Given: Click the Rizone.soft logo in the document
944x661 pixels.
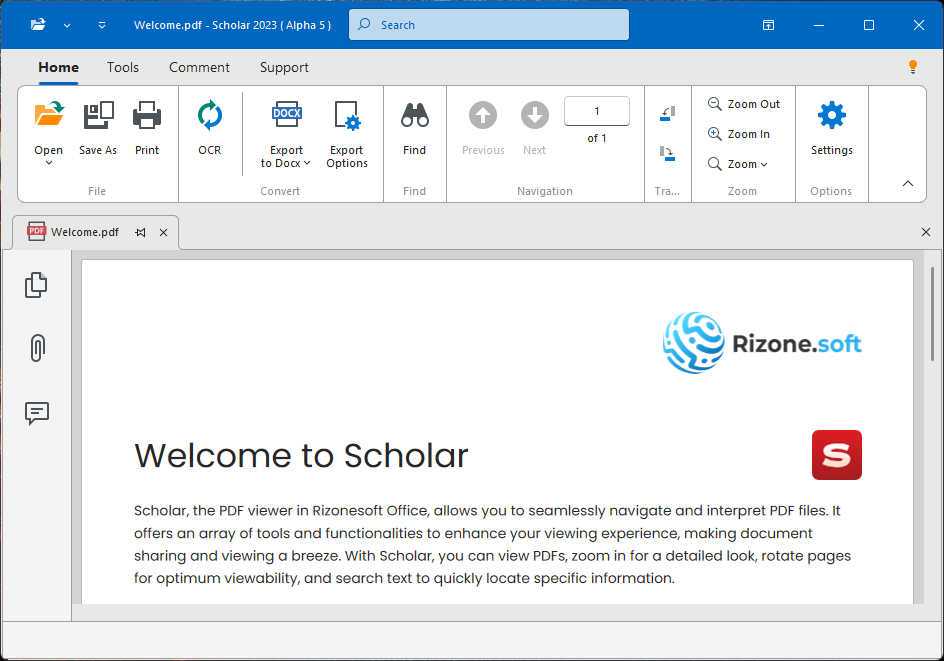Looking at the screenshot, I should 762,343.
